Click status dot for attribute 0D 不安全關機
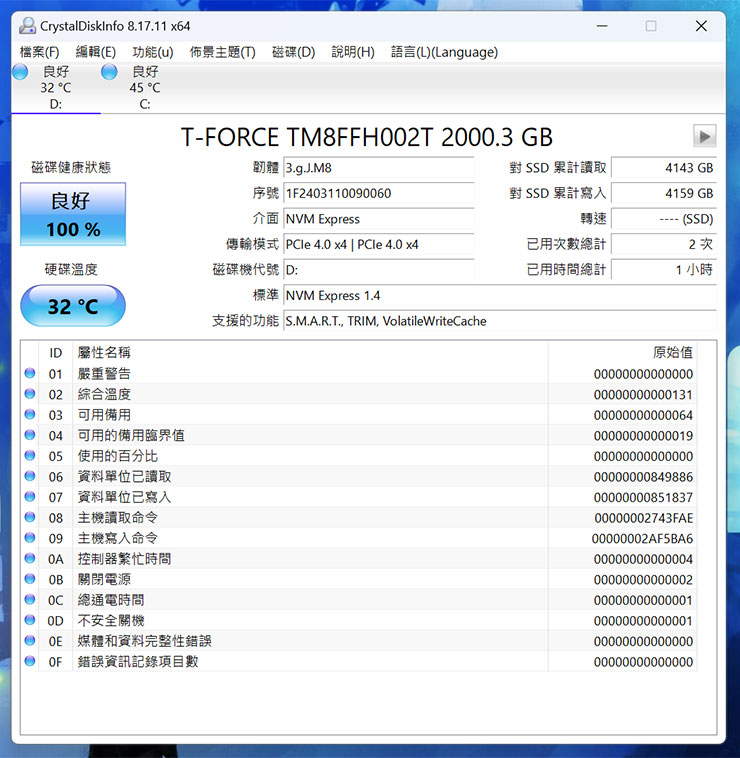This screenshot has height=758, width=740. click(30, 620)
